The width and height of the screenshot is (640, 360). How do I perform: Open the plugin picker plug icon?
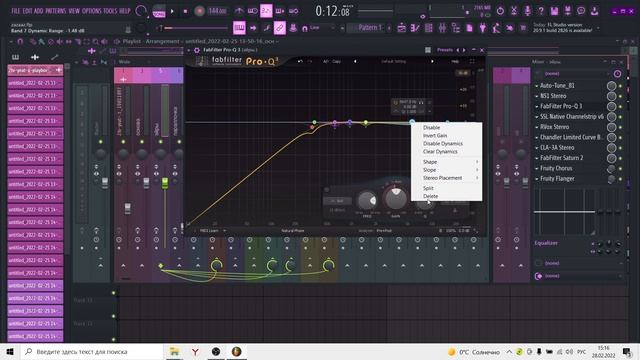(482, 28)
